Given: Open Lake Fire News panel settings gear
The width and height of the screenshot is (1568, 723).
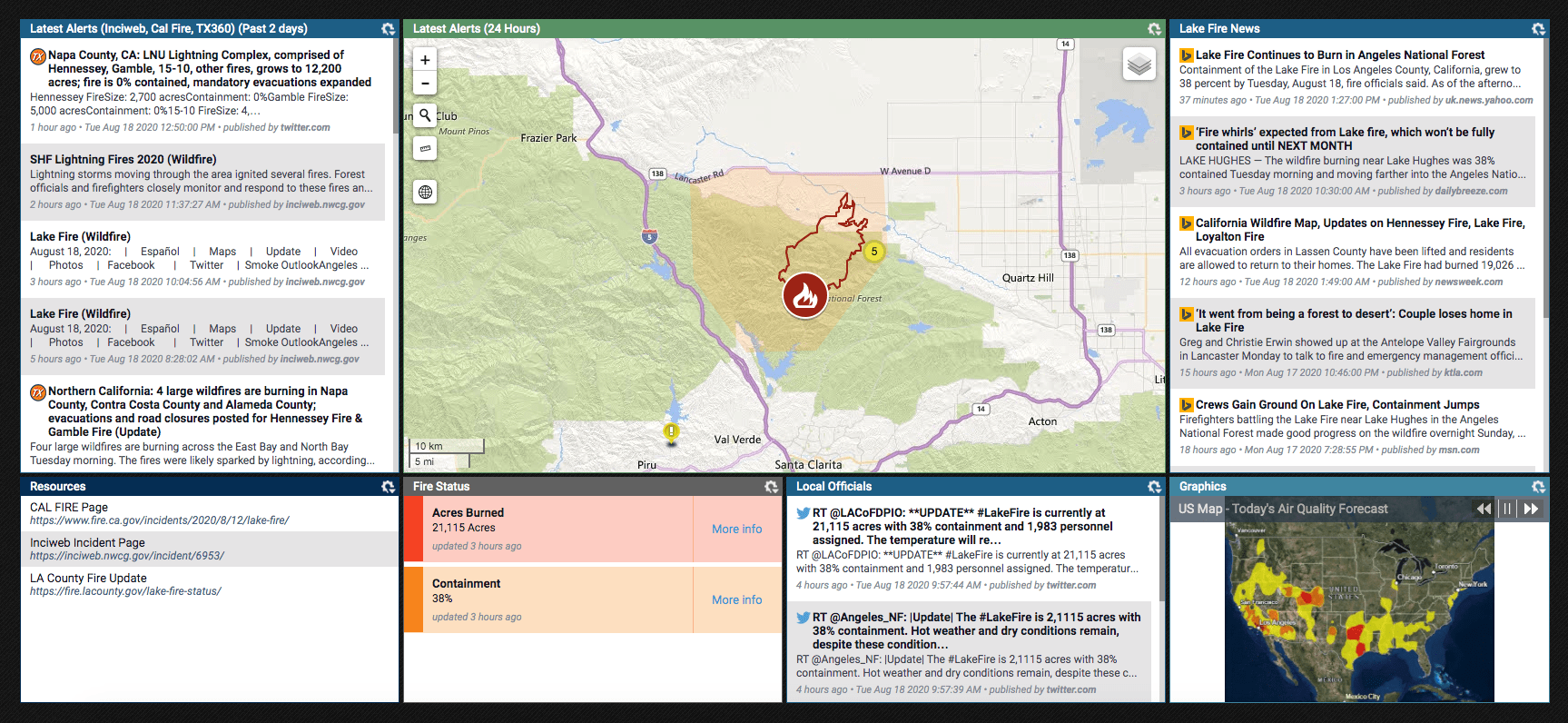Looking at the screenshot, I should click(1538, 29).
